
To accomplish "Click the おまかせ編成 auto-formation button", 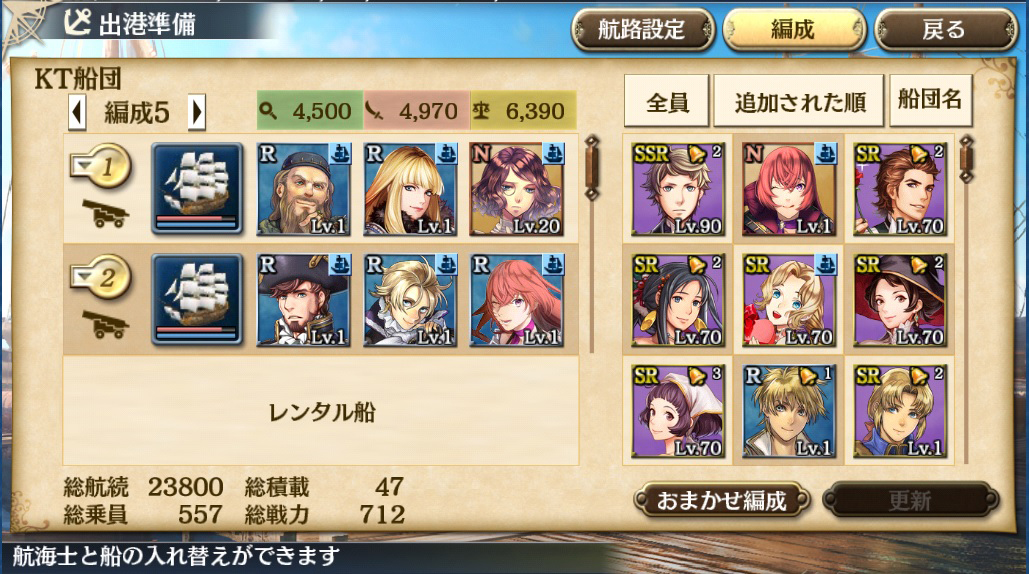I will [x=722, y=501].
